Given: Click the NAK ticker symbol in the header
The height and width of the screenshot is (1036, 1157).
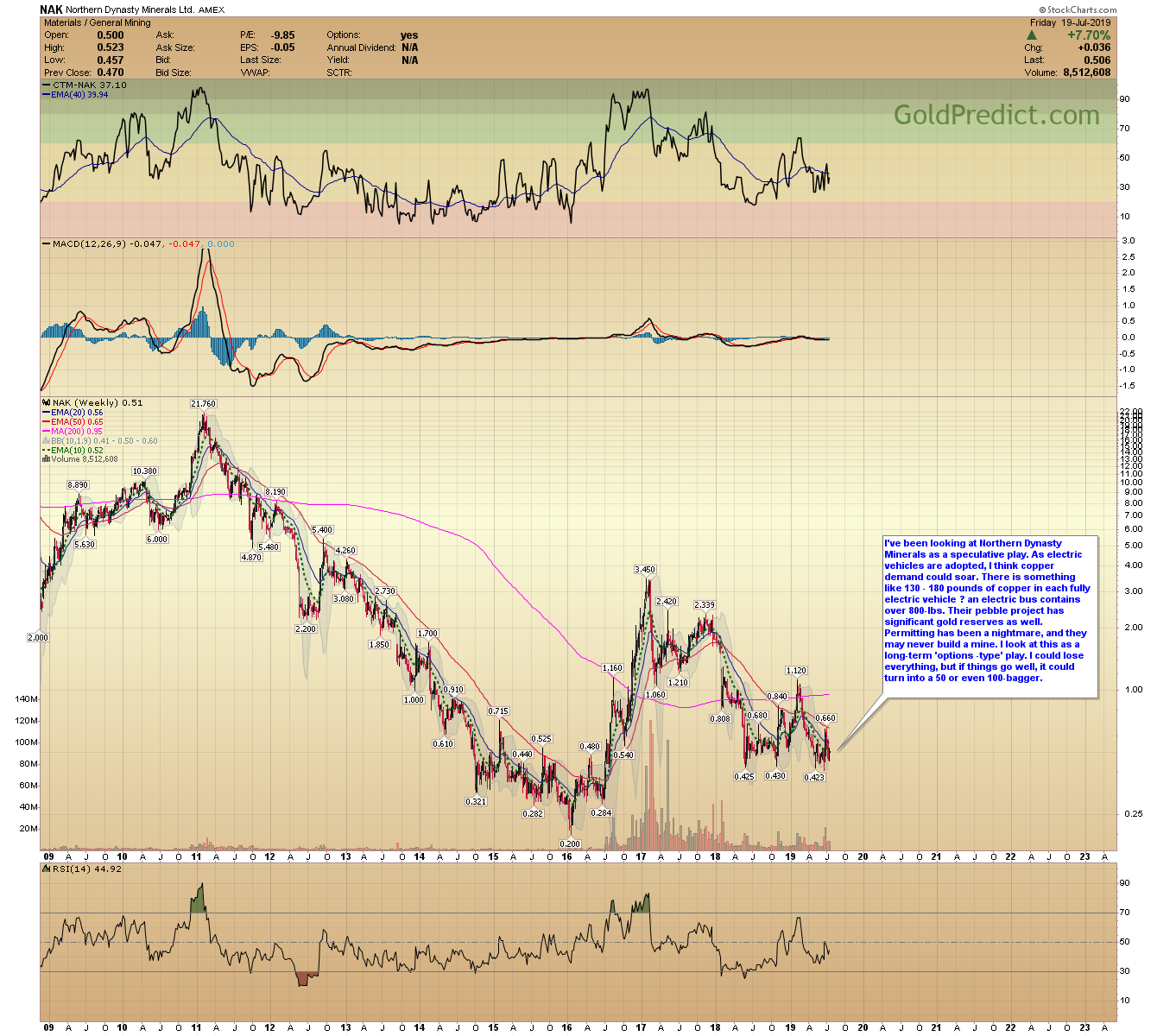Looking at the screenshot, I should coord(51,9).
